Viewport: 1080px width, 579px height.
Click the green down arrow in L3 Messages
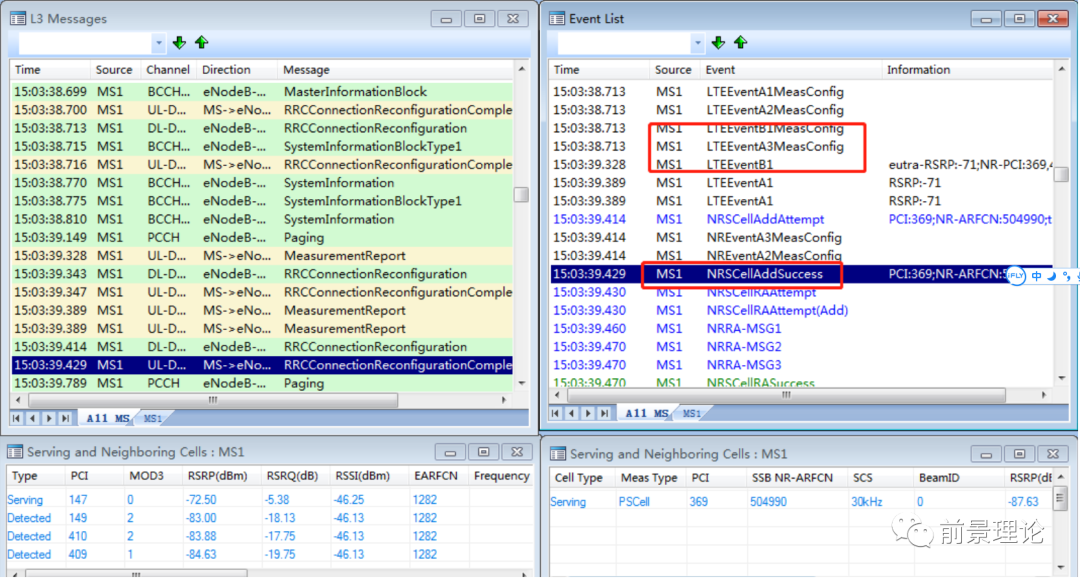coord(179,43)
